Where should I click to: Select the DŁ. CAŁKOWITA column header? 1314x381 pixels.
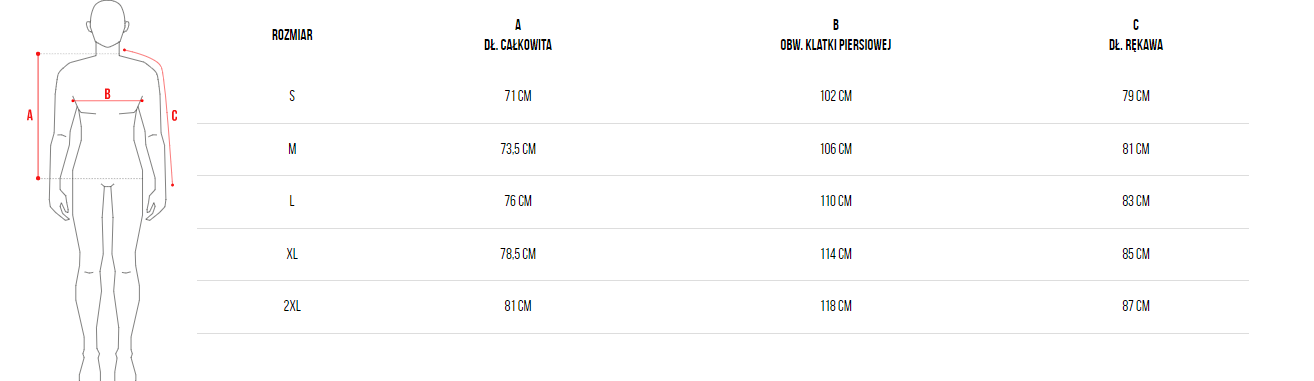[518, 34]
